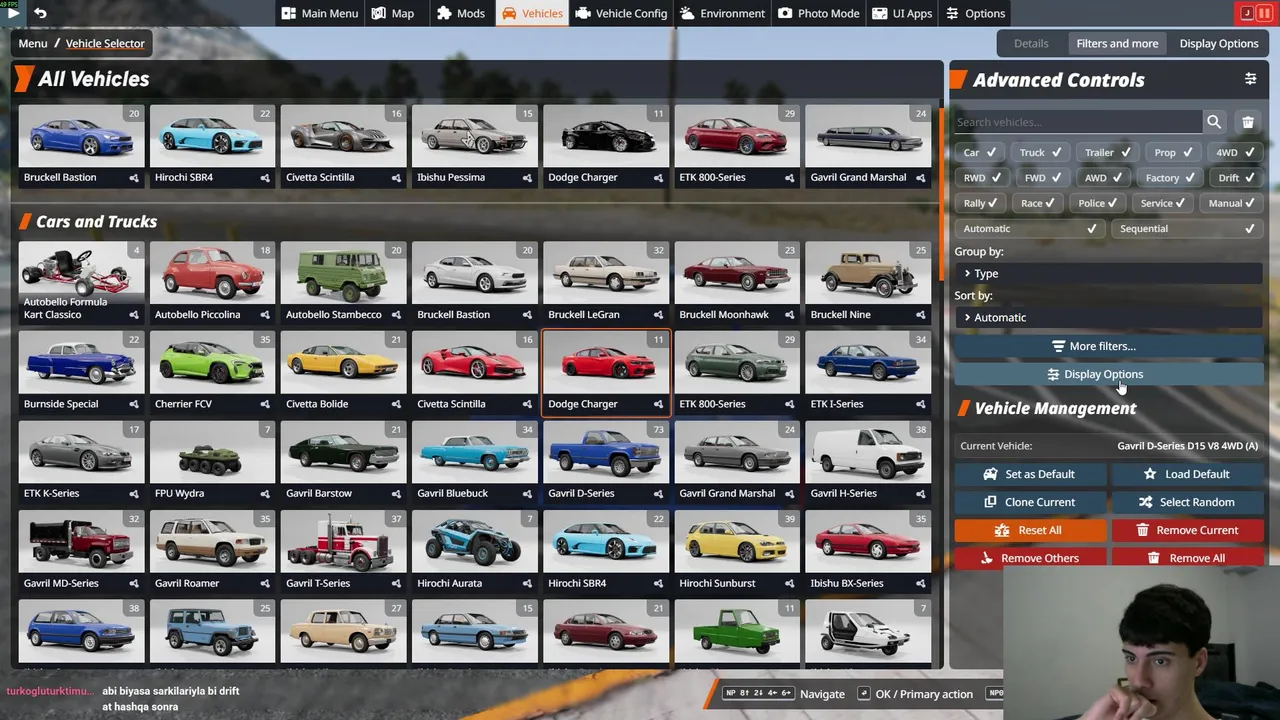Toggle the Car filter checkbox
Image resolution: width=1280 pixels, height=720 pixels.
979,153
